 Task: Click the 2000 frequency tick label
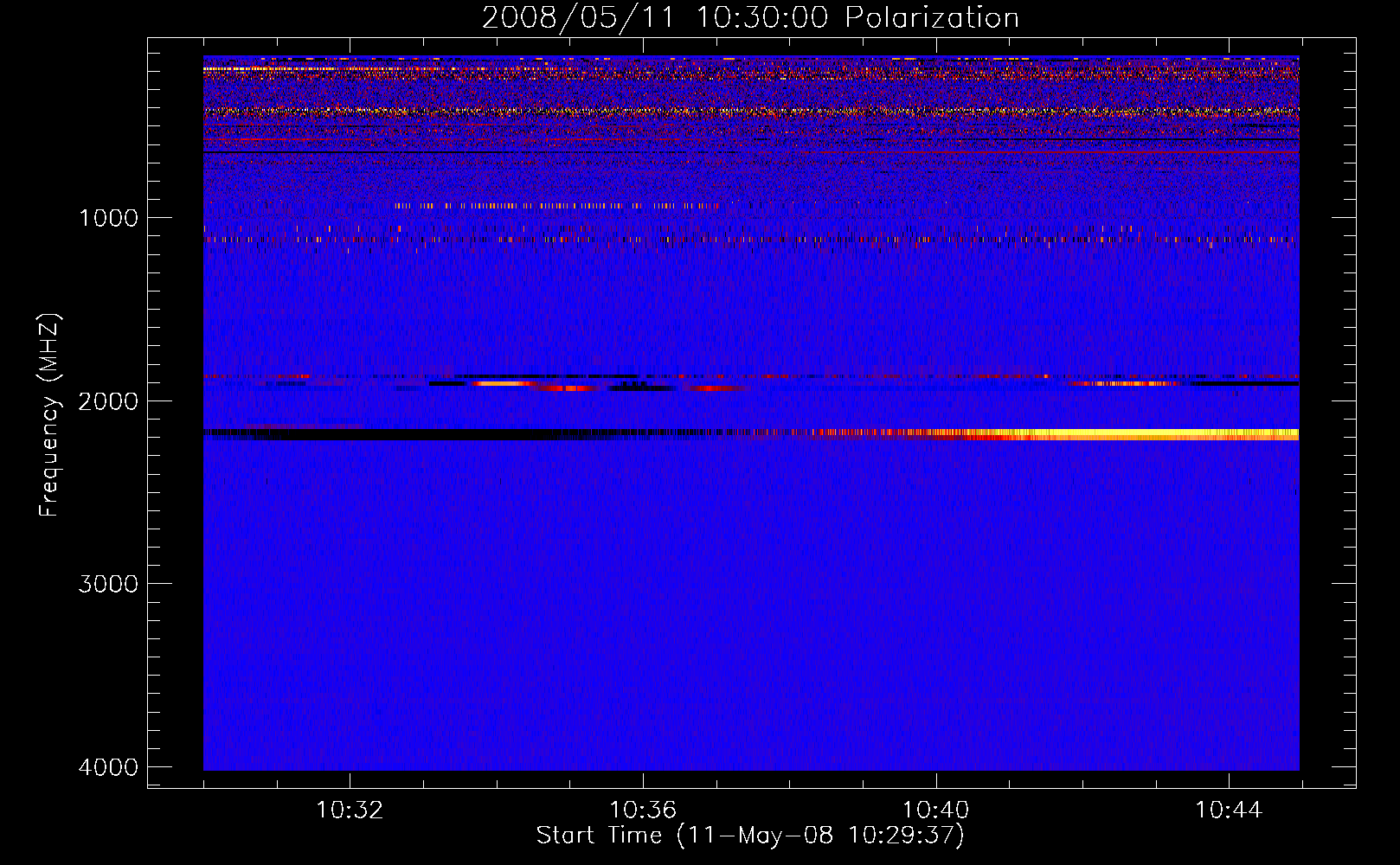click(x=108, y=400)
